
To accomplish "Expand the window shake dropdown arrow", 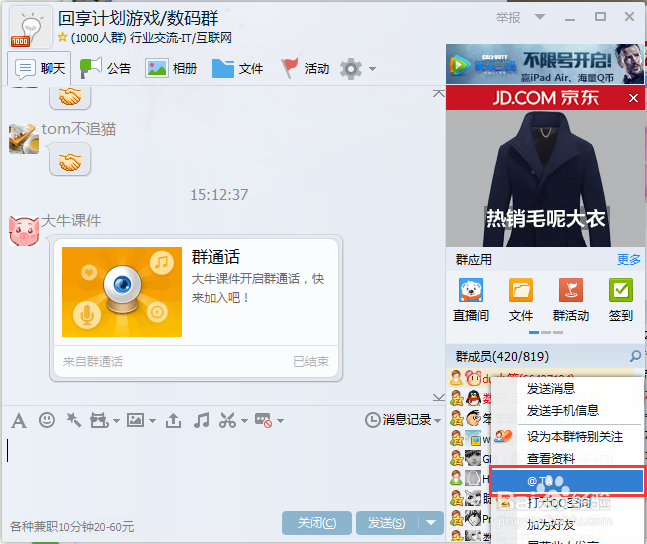I will point(116,421).
